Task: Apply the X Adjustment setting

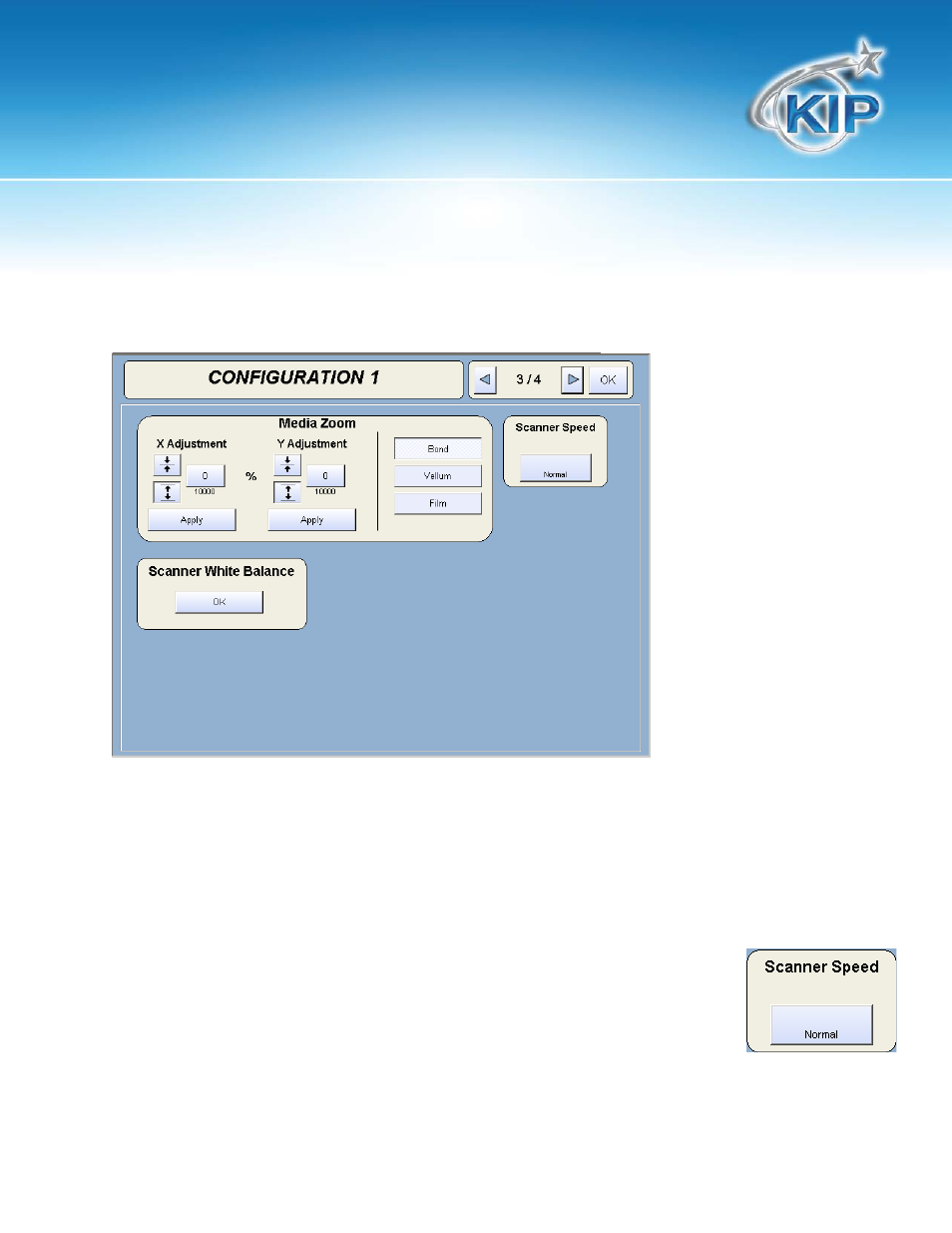Action: tap(192, 520)
